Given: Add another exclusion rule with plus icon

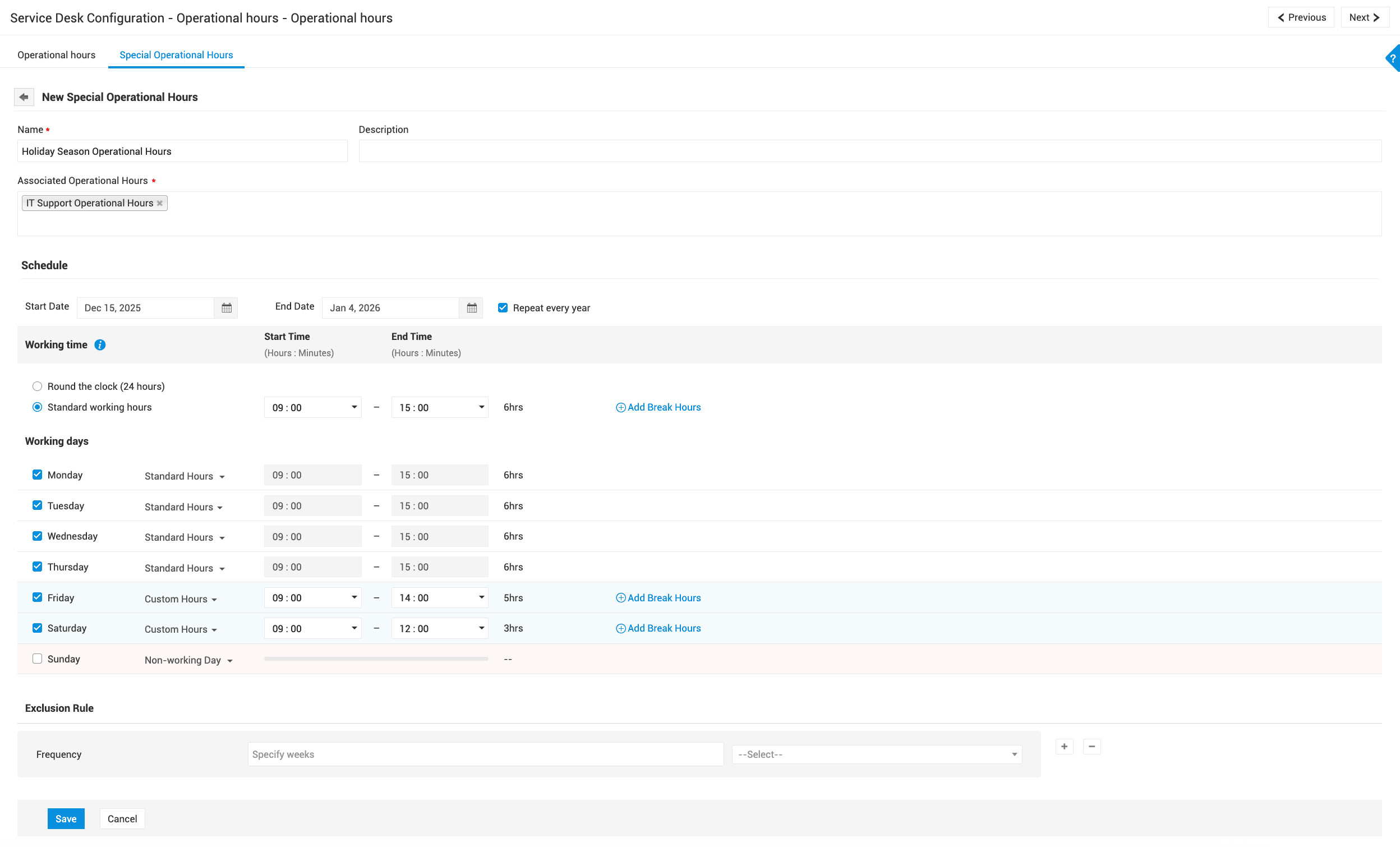Looking at the screenshot, I should 1064,747.
